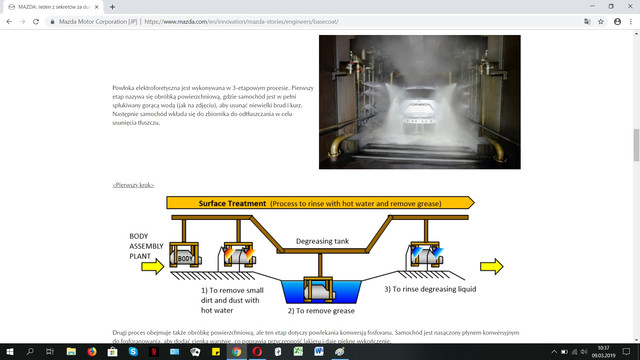This screenshot has width=640, height=360.
Task: Open network connections tray icon
Action: pos(574,352)
